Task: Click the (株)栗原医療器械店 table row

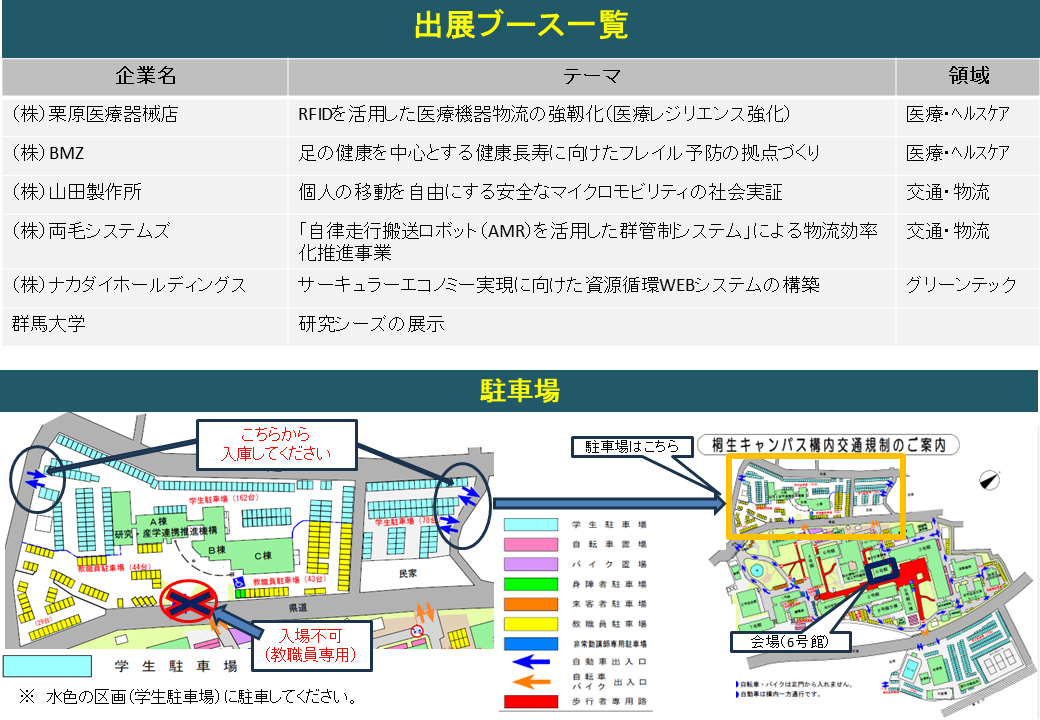Action: (520, 115)
